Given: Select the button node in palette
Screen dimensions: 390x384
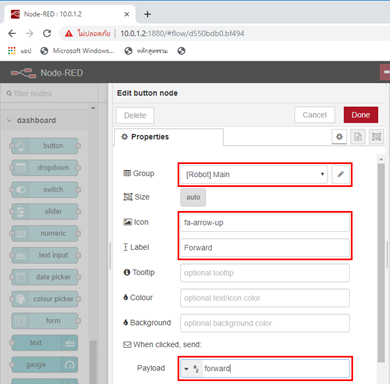Looking at the screenshot, I should (45, 146).
